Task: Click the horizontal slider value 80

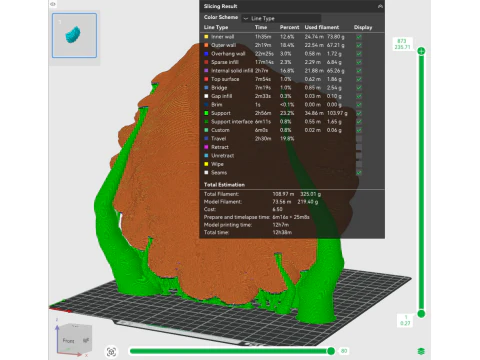Action: [x=344, y=351]
